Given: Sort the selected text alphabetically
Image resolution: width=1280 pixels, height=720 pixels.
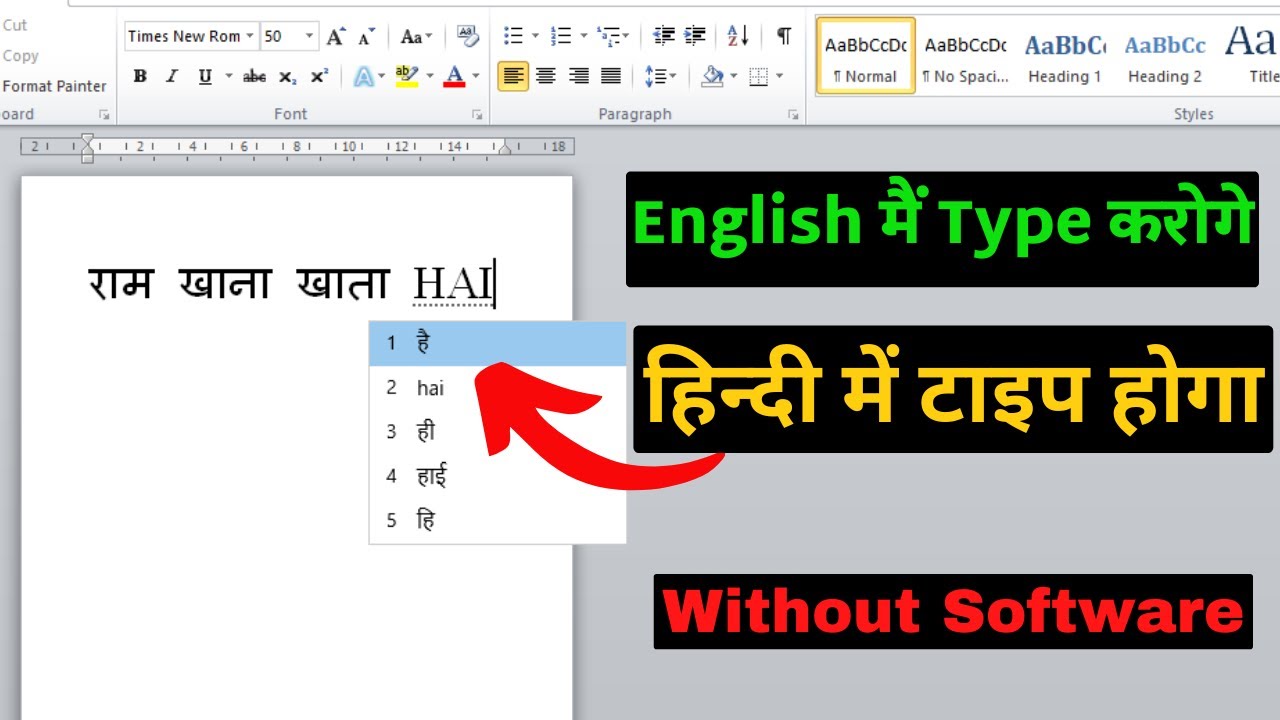Looking at the screenshot, I should point(738,36).
